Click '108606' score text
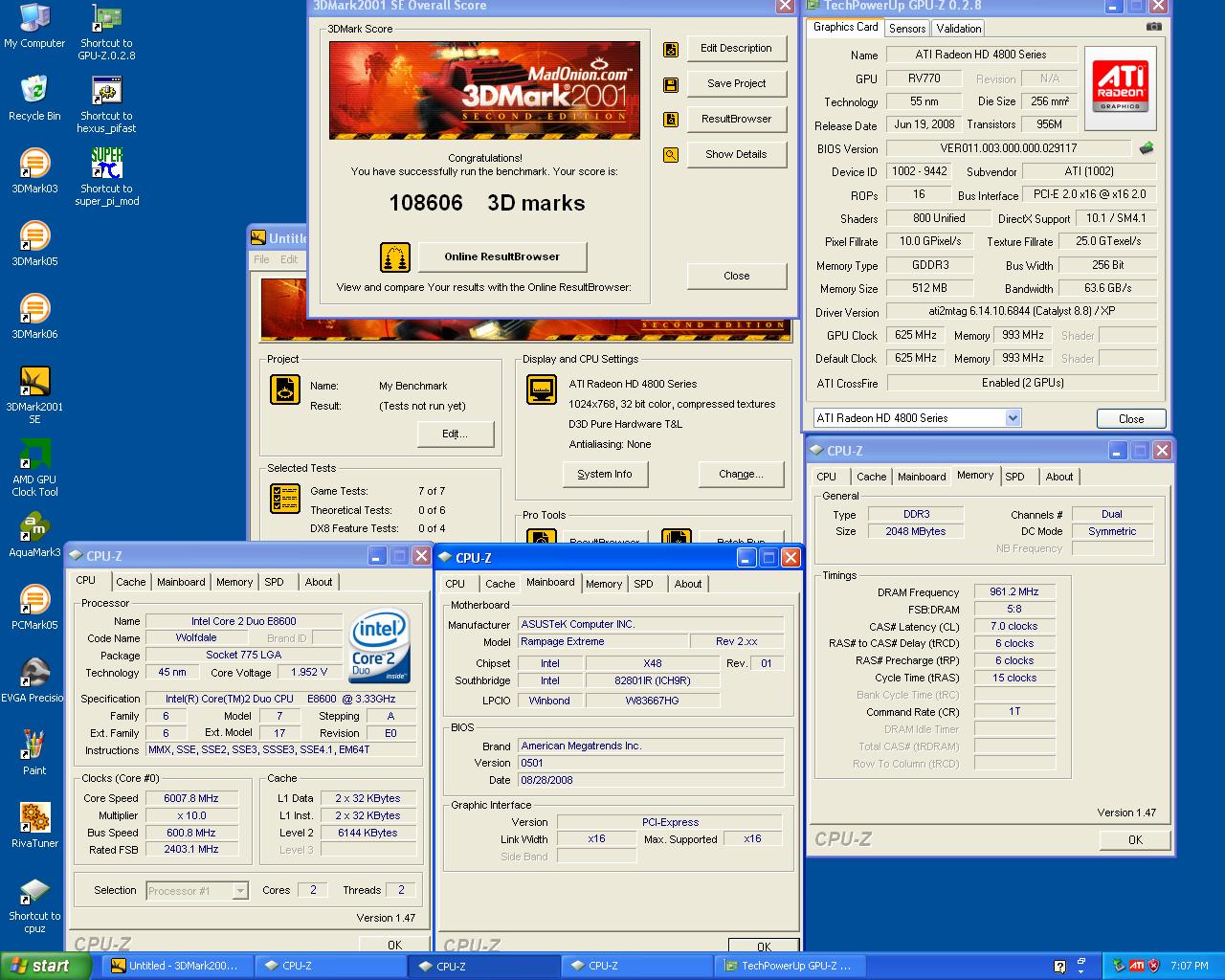The width and height of the screenshot is (1225, 980). coord(425,204)
